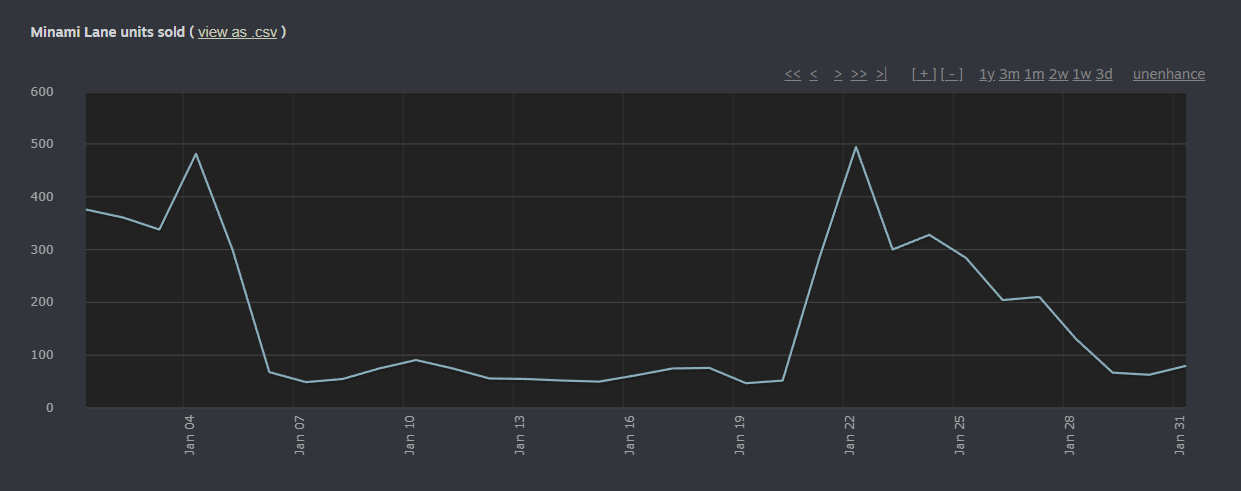Step back one period with < arrow
The image size is (1241, 491).
[x=813, y=74]
